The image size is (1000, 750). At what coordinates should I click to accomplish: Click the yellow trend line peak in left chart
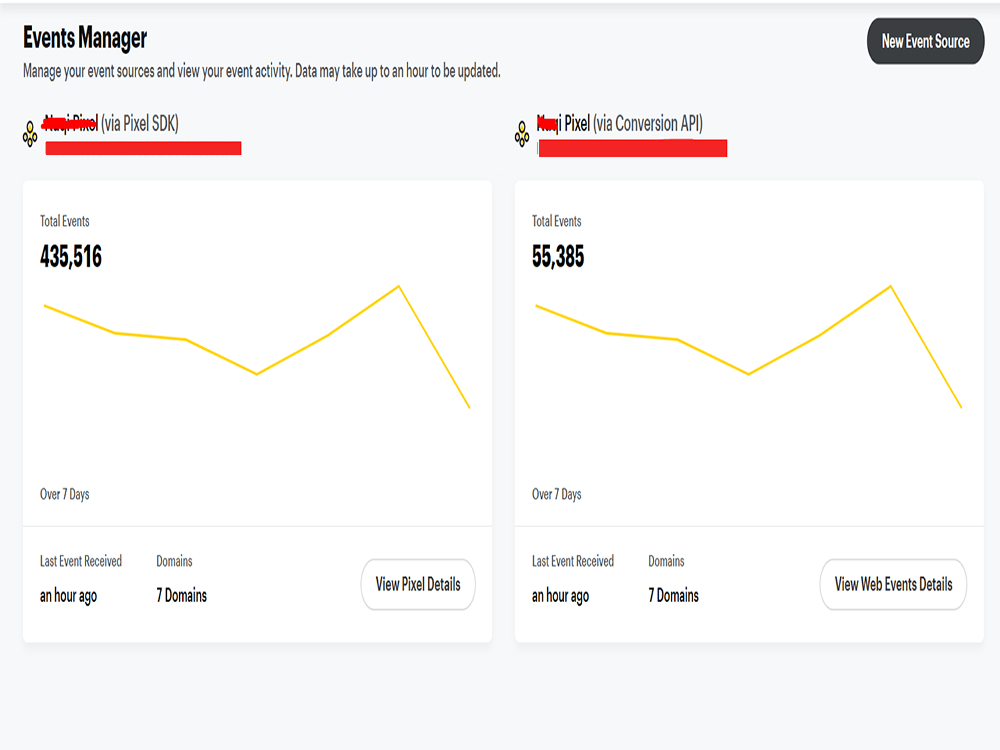398,287
